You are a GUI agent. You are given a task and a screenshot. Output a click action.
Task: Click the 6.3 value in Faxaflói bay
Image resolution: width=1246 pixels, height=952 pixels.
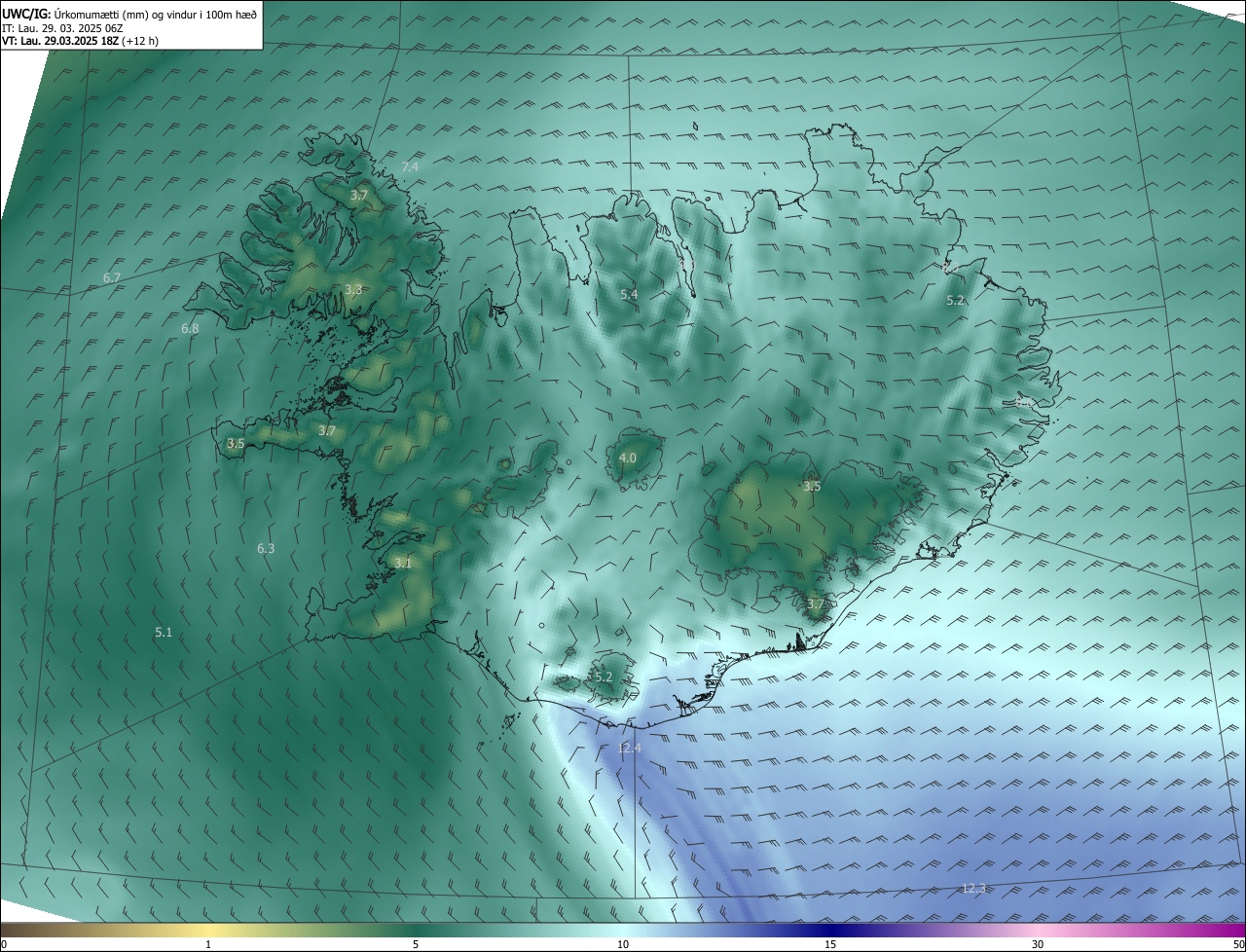pyautogui.click(x=266, y=549)
